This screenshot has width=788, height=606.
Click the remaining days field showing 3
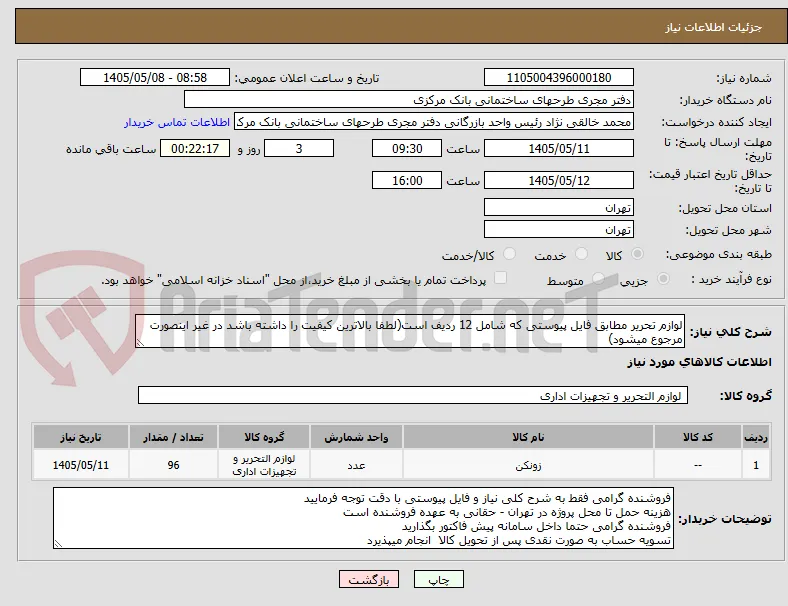coord(299,148)
